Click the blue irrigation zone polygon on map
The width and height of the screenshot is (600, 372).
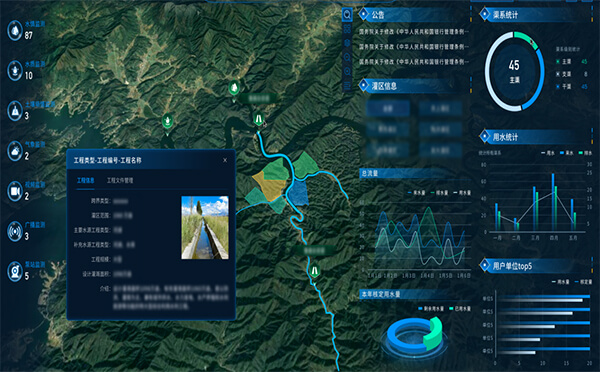pyautogui.click(x=298, y=193)
